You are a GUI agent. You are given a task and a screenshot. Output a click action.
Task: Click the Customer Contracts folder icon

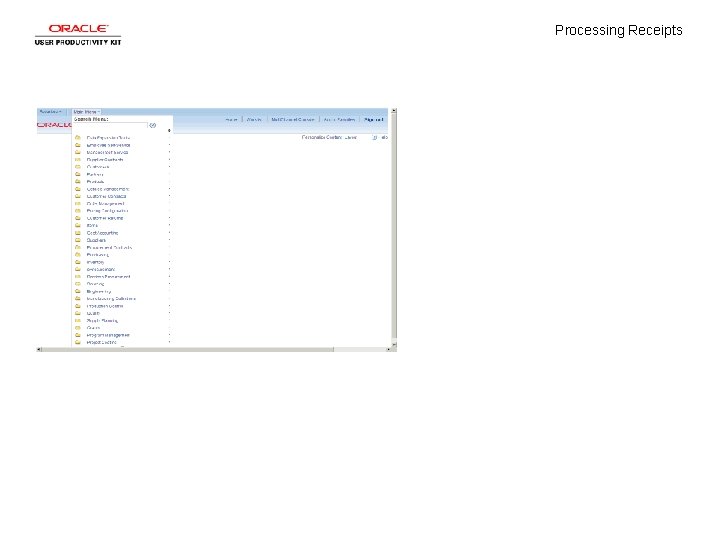[78, 196]
